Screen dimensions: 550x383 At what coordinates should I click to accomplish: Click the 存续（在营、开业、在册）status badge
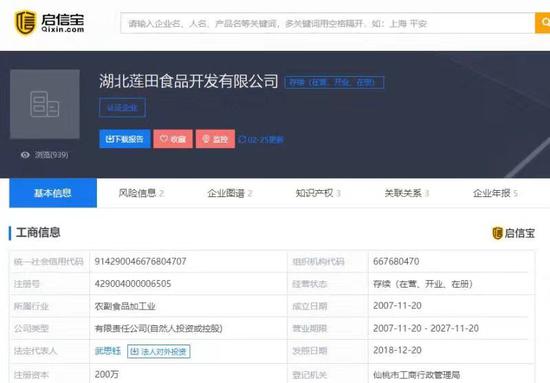tap(334, 82)
